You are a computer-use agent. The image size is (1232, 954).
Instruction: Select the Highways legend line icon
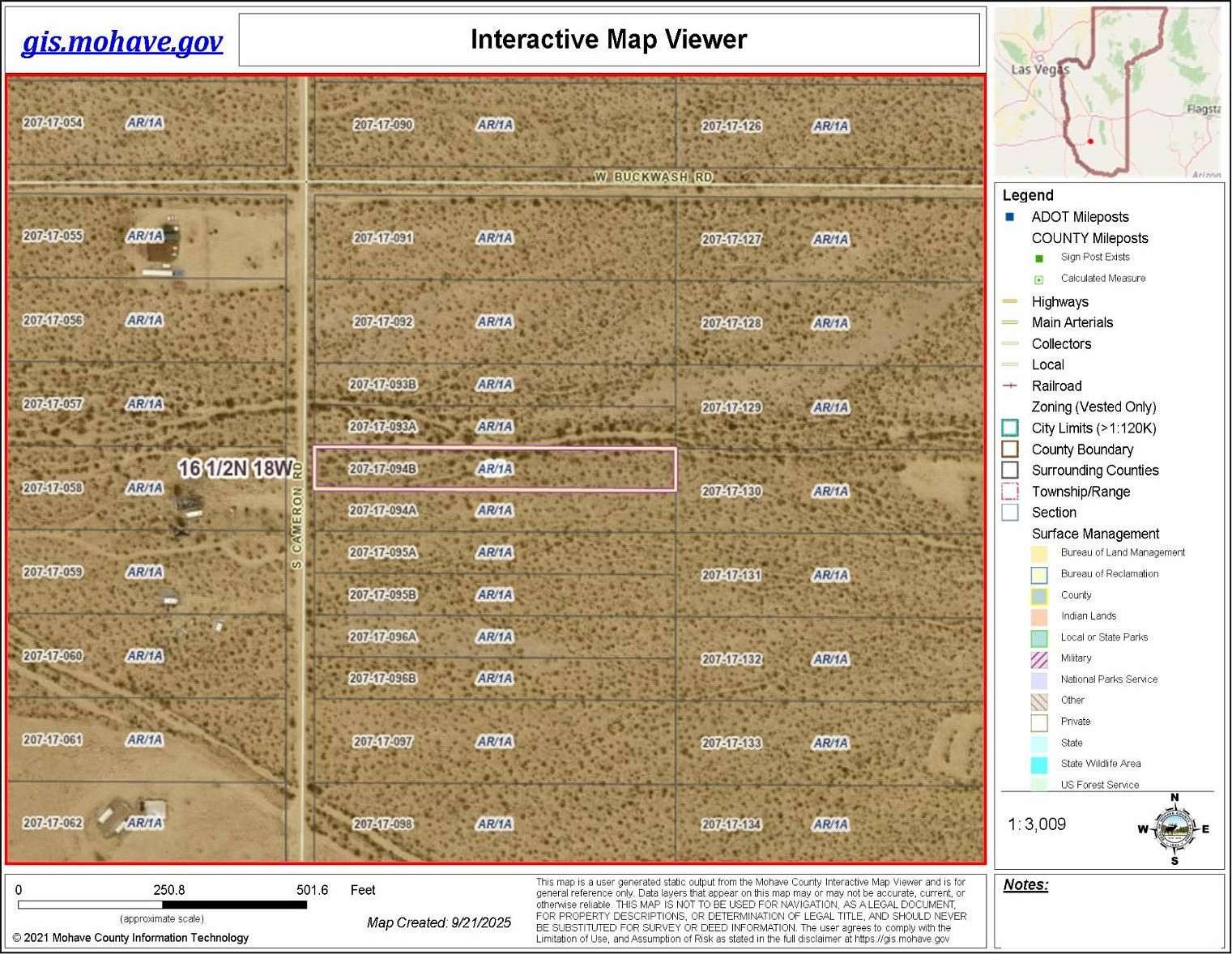click(x=1011, y=300)
